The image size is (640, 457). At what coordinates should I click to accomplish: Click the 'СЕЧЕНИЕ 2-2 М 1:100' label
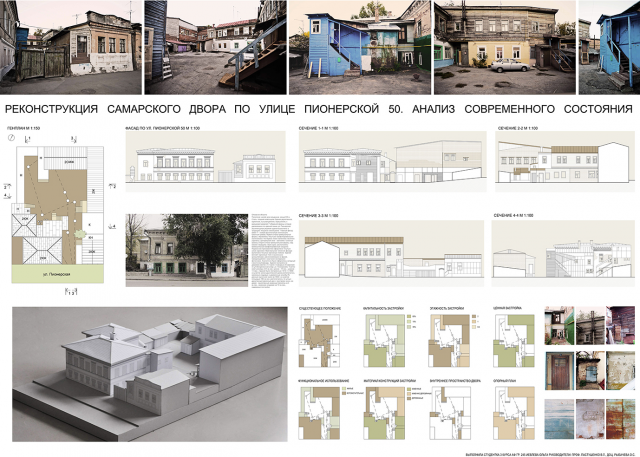point(518,128)
